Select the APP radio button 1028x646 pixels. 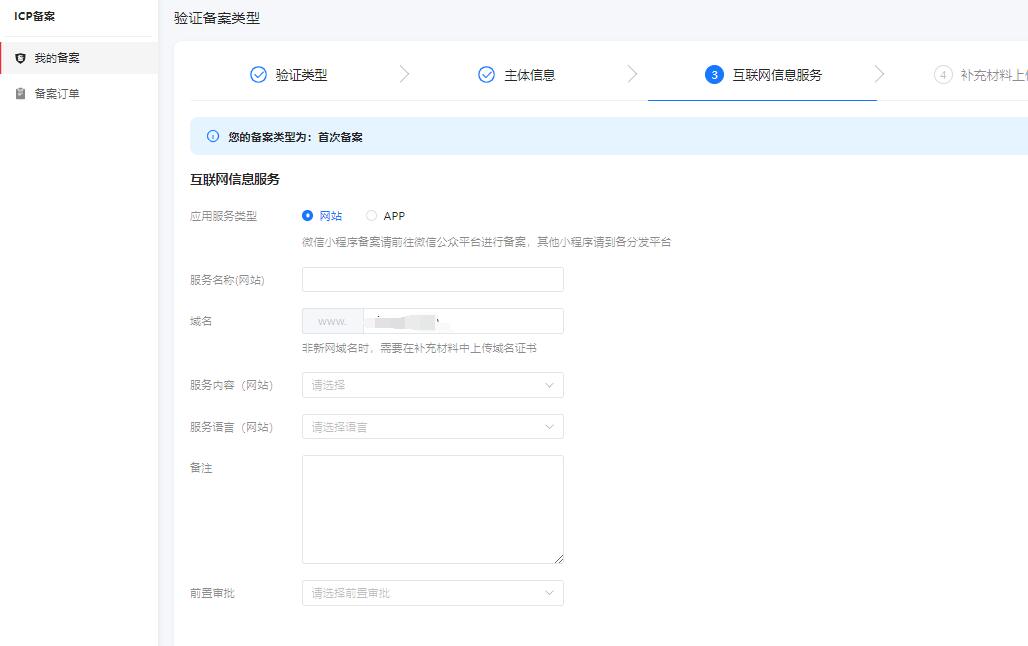371,216
